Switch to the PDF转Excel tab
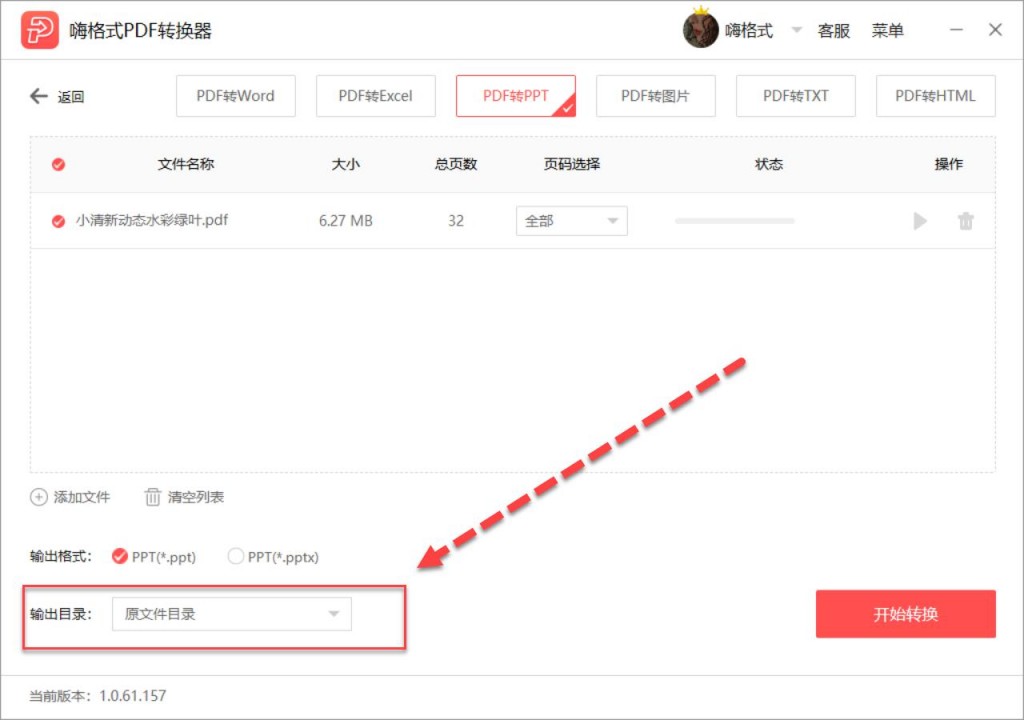1024x720 pixels. click(x=376, y=96)
